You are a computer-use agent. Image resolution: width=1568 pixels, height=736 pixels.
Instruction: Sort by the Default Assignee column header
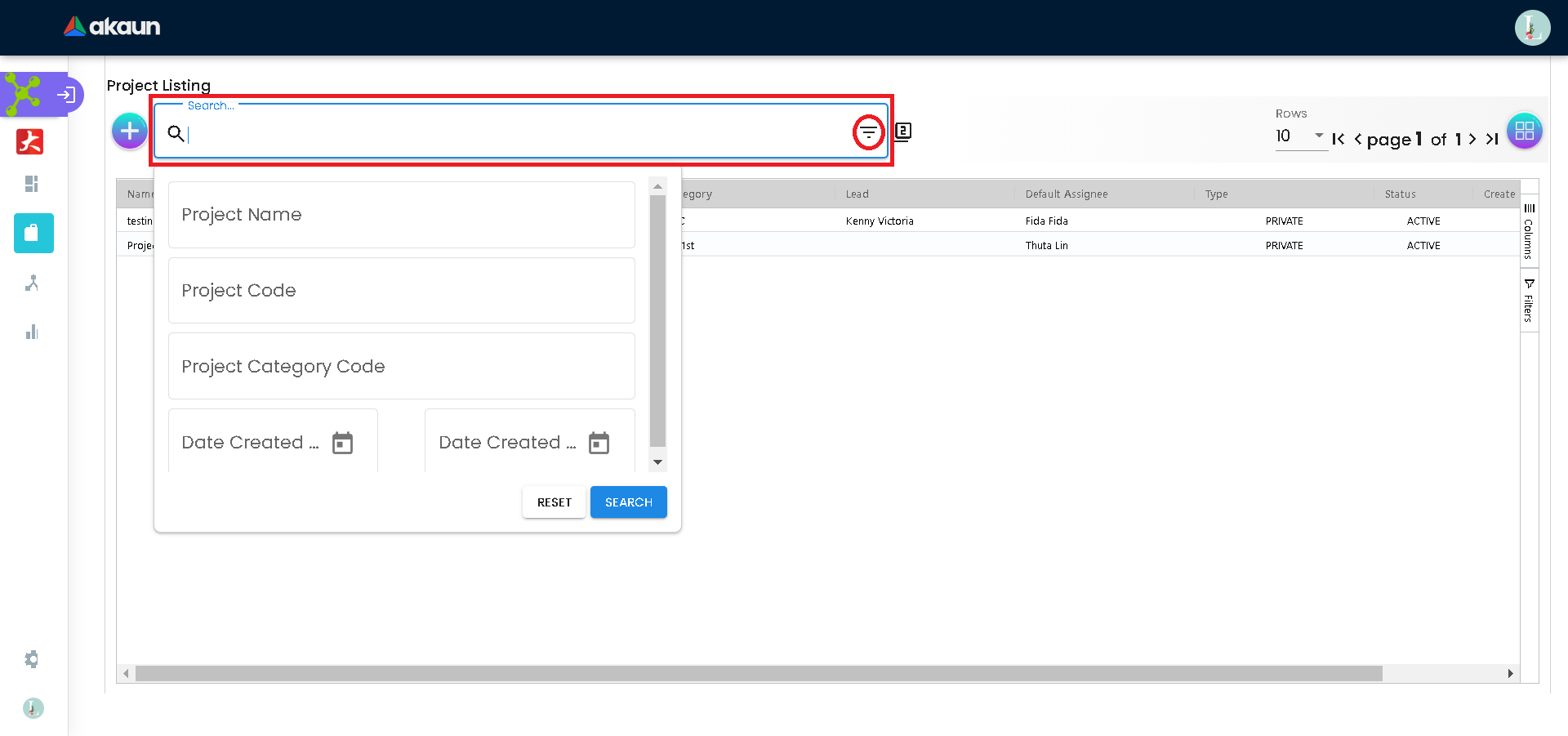pyautogui.click(x=1067, y=194)
